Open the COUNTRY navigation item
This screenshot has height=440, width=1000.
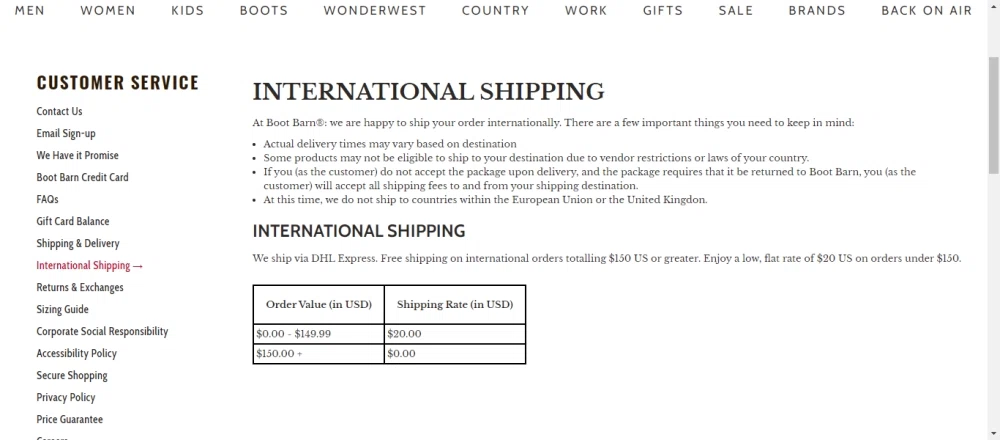coord(495,11)
